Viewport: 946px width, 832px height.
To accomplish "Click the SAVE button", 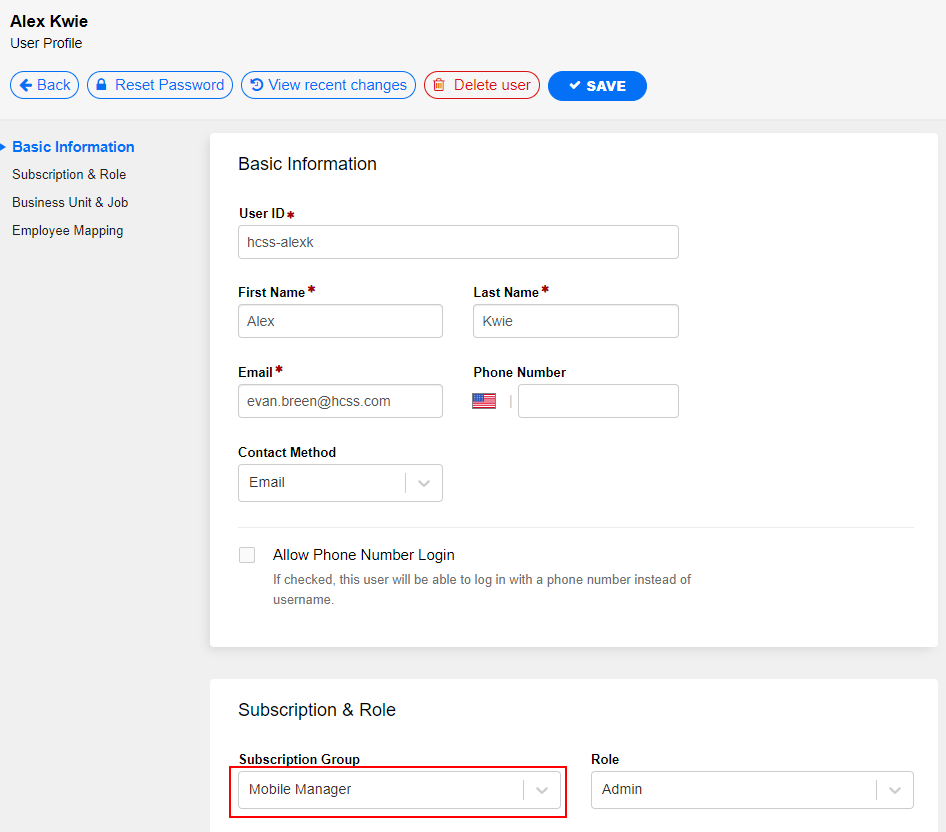I will [597, 86].
